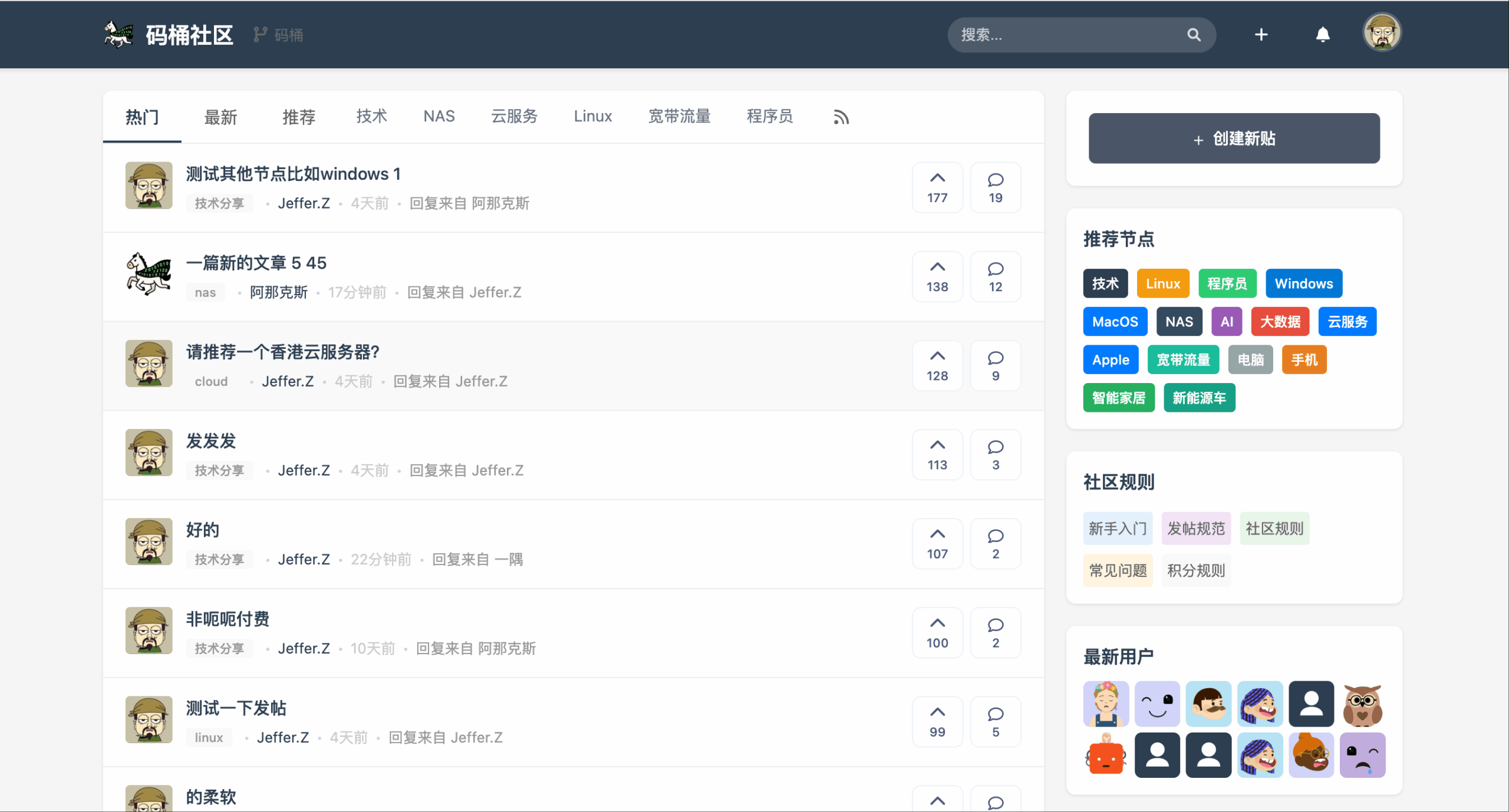Upvote the post 测试其他节点比如windows 1

(937, 187)
